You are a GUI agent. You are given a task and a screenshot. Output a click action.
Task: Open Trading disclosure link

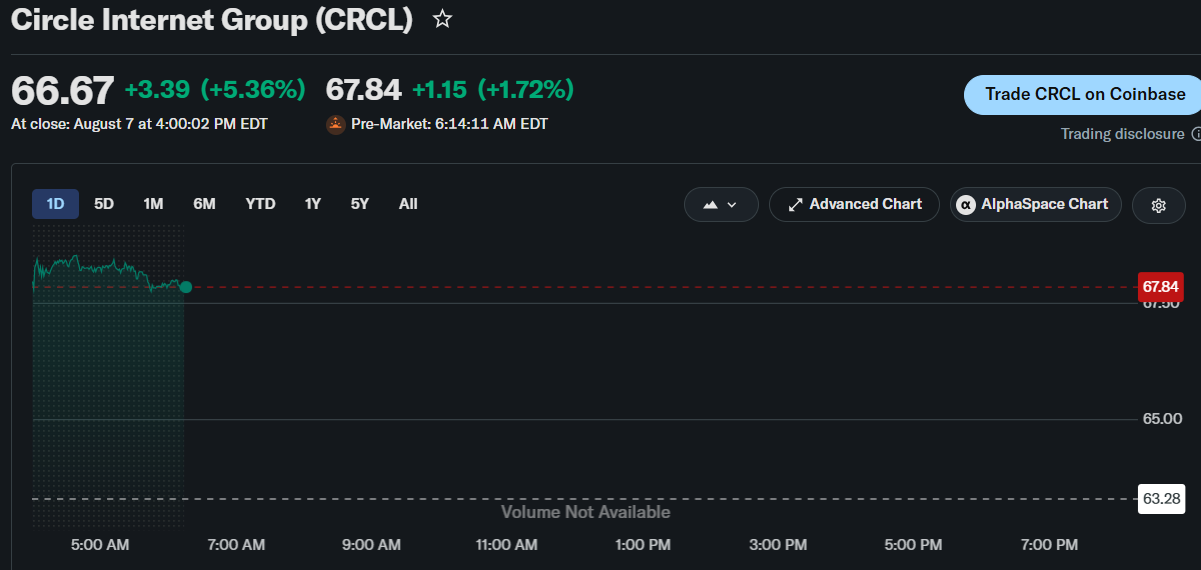pyautogui.click(x=1122, y=134)
